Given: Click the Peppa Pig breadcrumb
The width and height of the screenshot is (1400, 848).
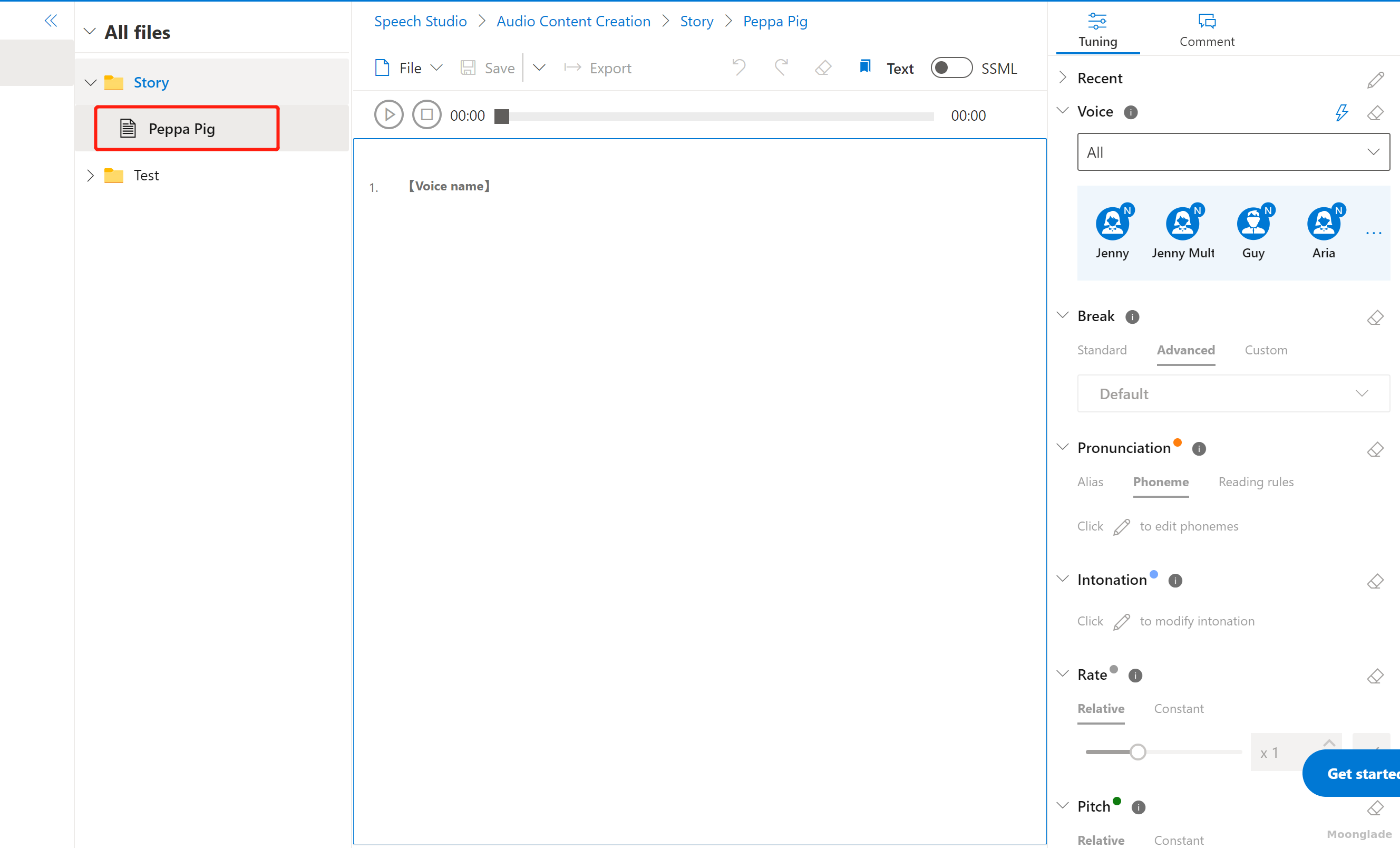Looking at the screenshot, I should coord(774,21).
